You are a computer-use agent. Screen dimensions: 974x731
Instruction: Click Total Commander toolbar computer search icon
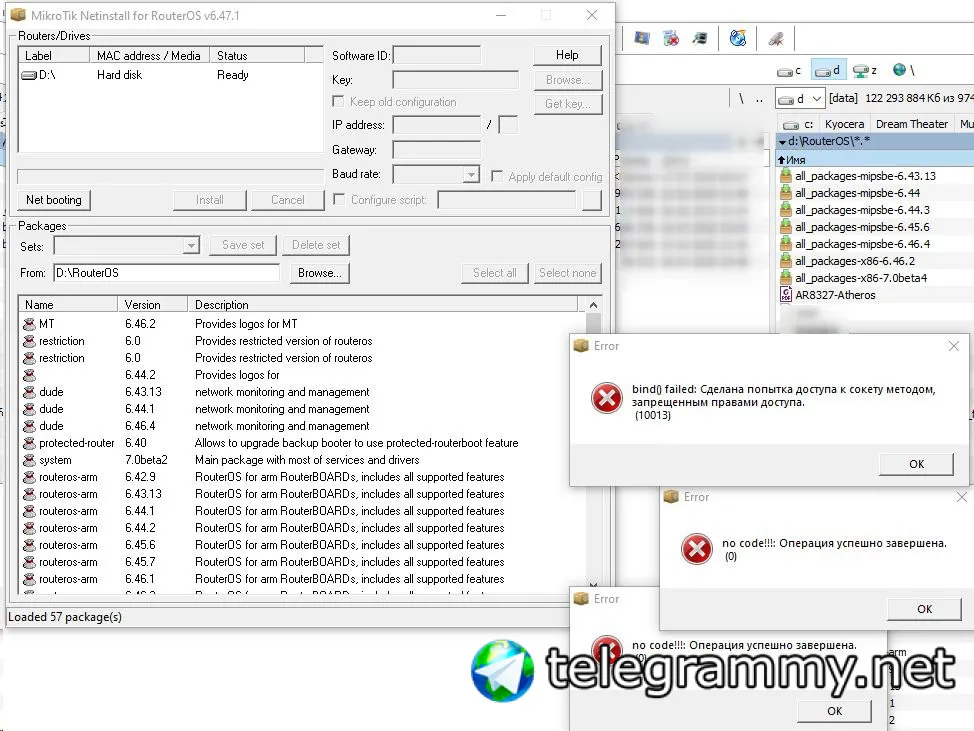(x=699, y=39)
